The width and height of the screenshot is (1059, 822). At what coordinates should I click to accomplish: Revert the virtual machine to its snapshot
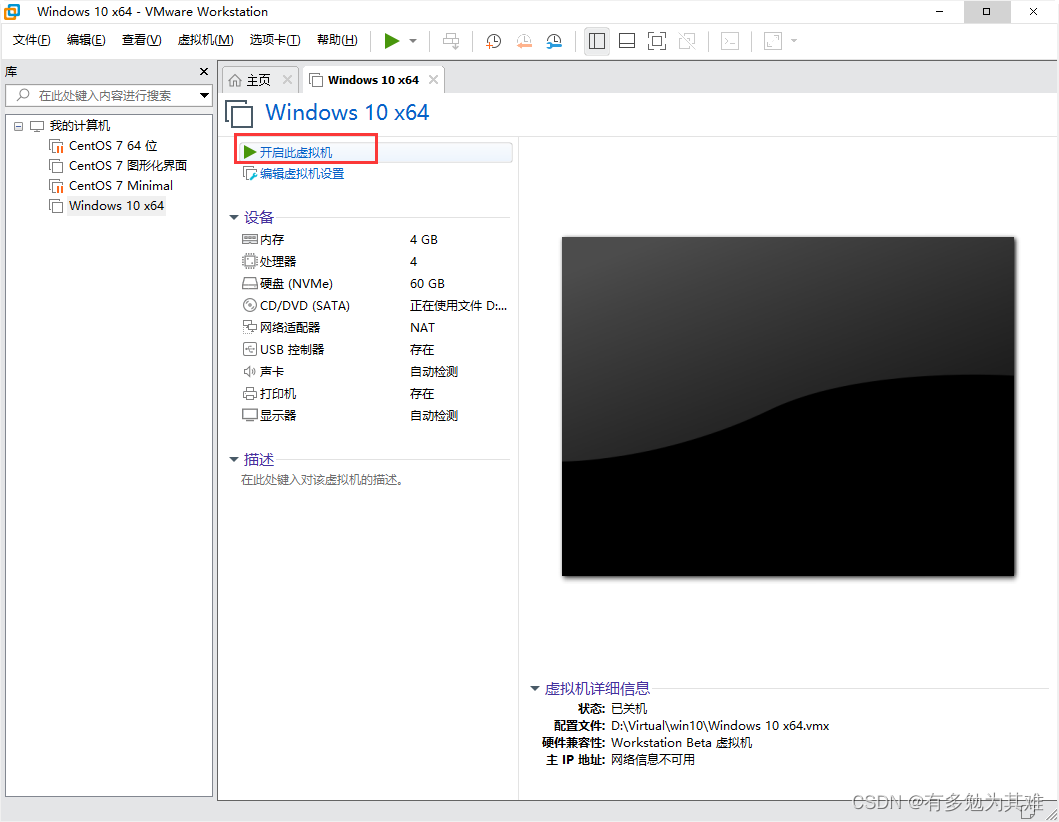click(x=524, y=41)
